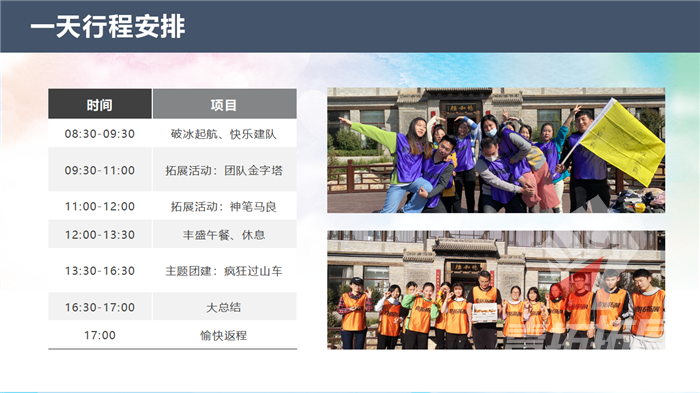Select the 08:30-09:30 time cell
Viewport: 700px width, 393px height.
100,134
